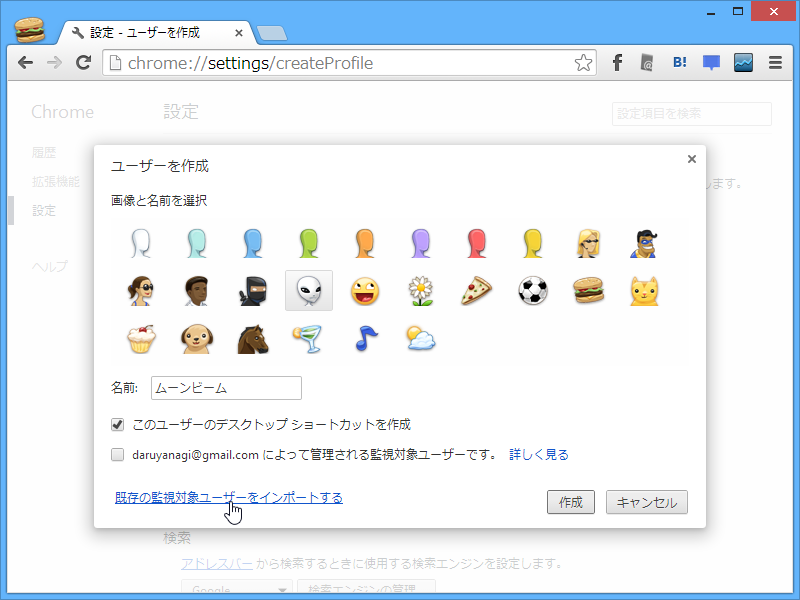Select the 設定 - ユーザーを作成 tab

click(x=155, y=33)
